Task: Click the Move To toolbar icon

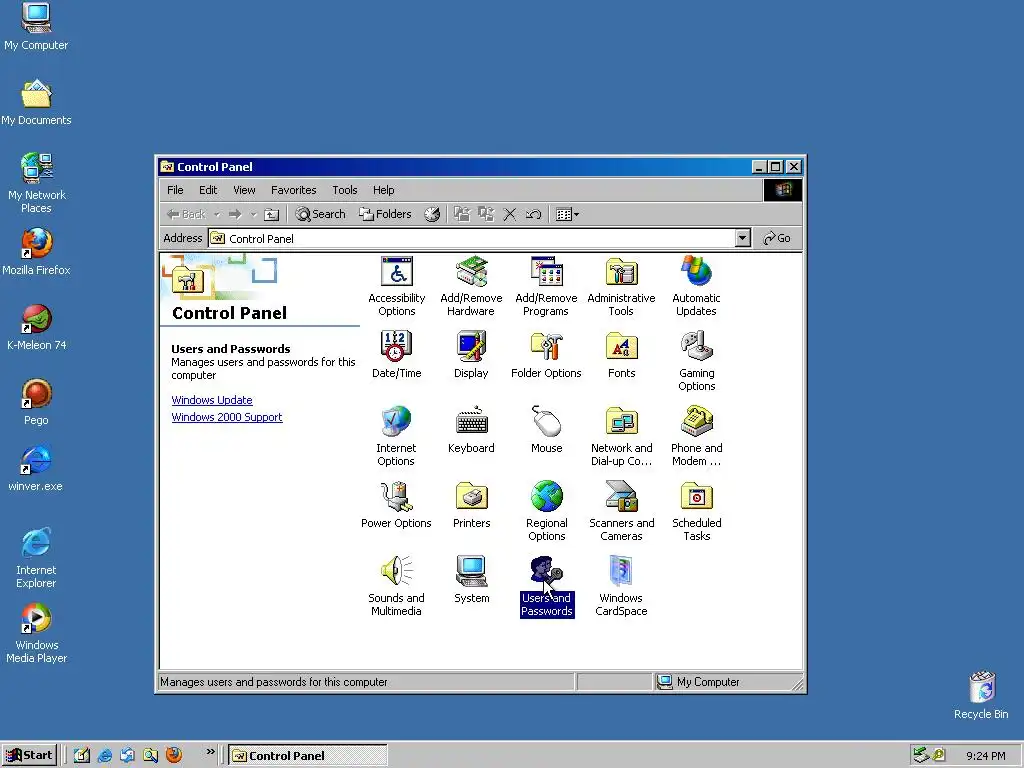Action: point(462,214)
